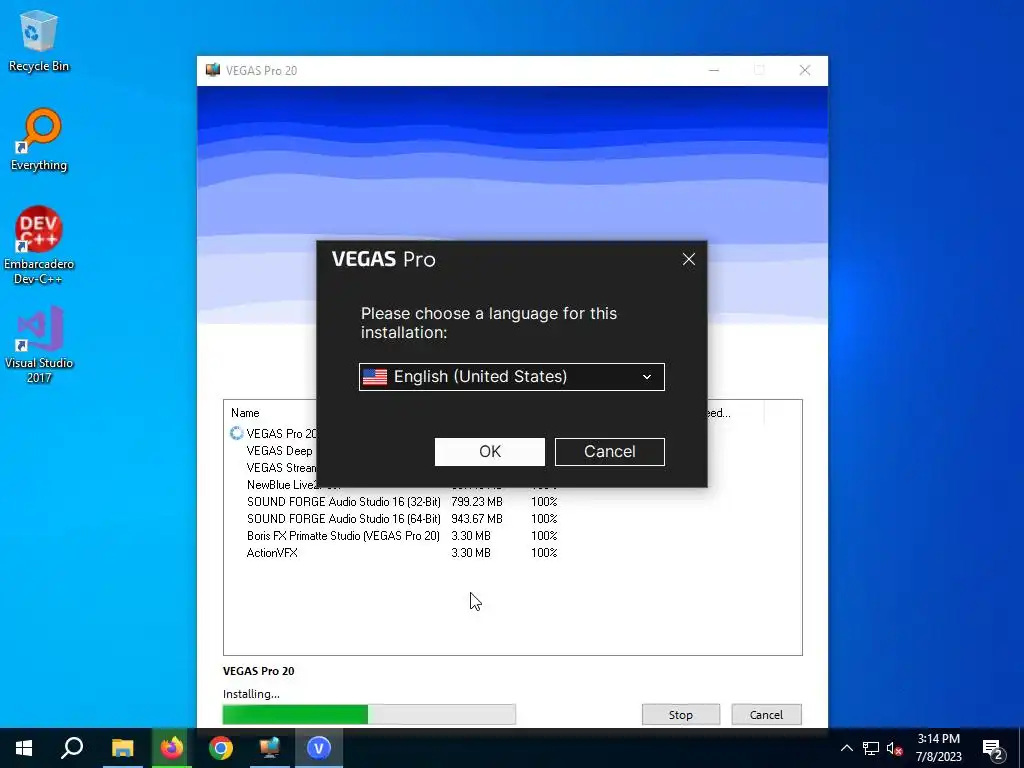Click the spinning icon beside VEGAS Pro 20

click(236, 433)
